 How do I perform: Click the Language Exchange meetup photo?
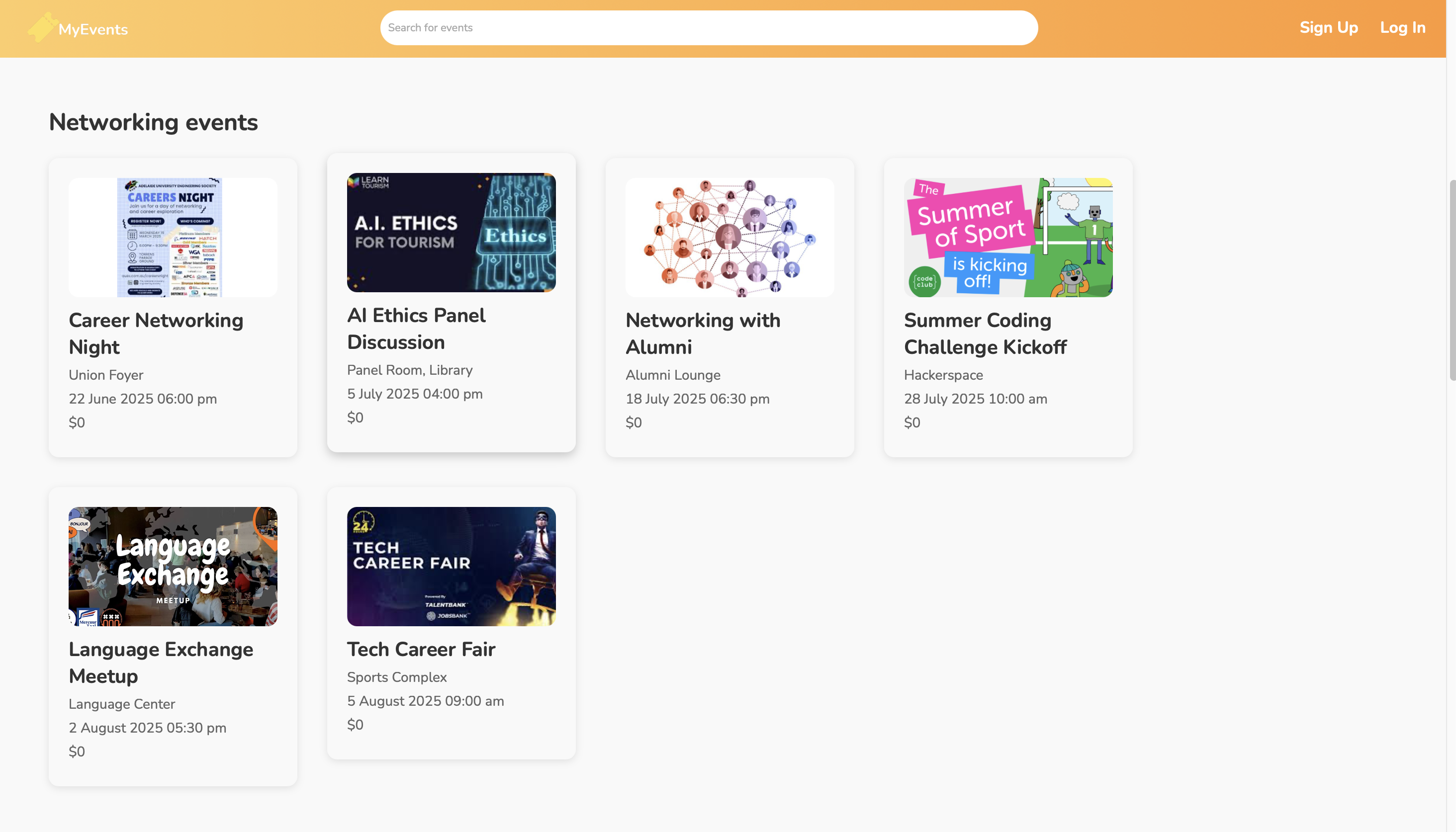click(x=173, y=566)
